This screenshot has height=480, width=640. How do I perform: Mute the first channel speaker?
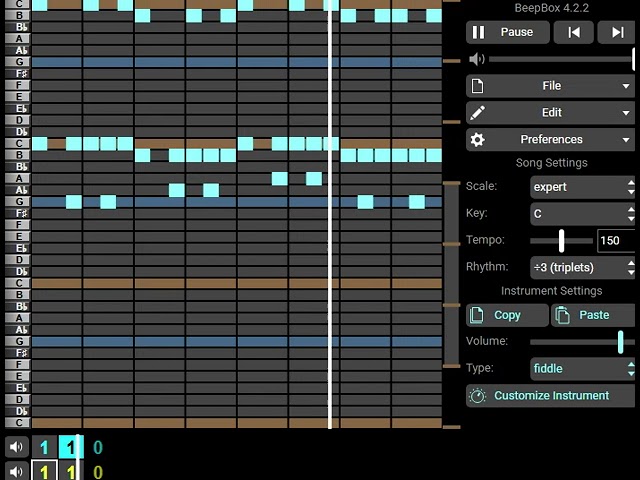[16, 447]
